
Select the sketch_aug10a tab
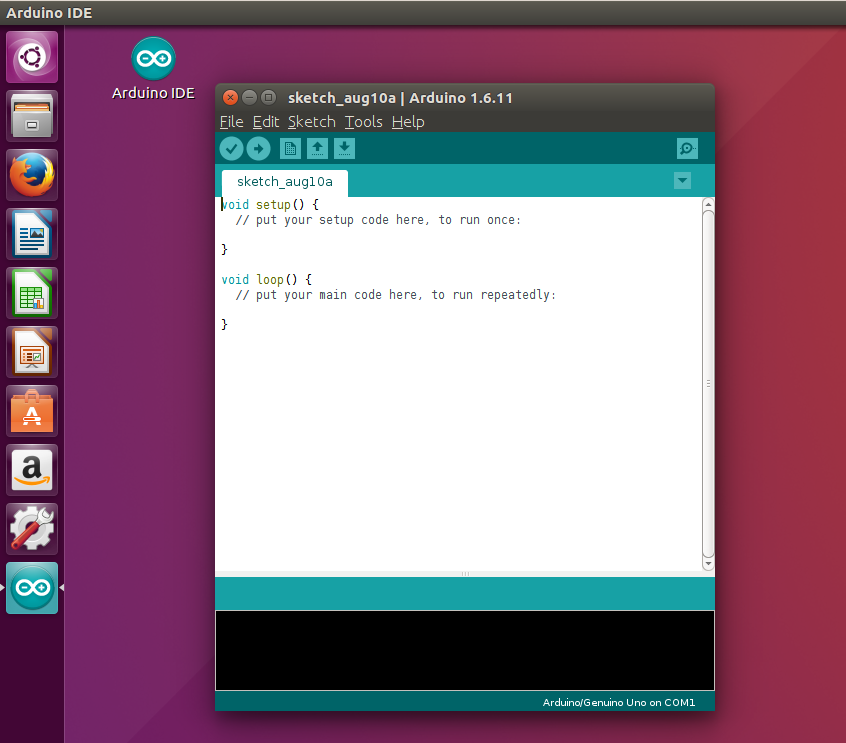(285, 182)
